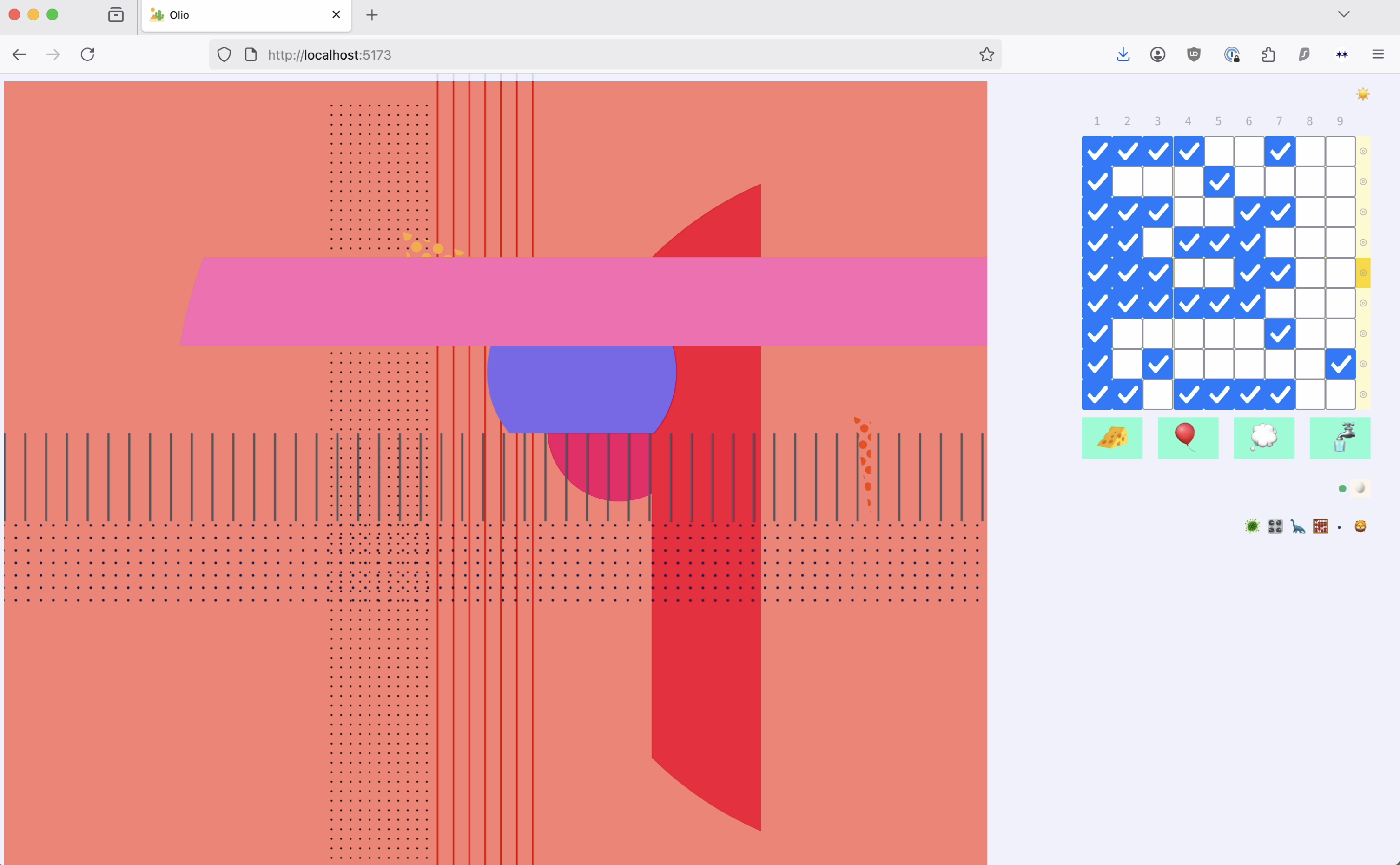
Task: Click the lion face emoji icon
Action: (1360, 526)
